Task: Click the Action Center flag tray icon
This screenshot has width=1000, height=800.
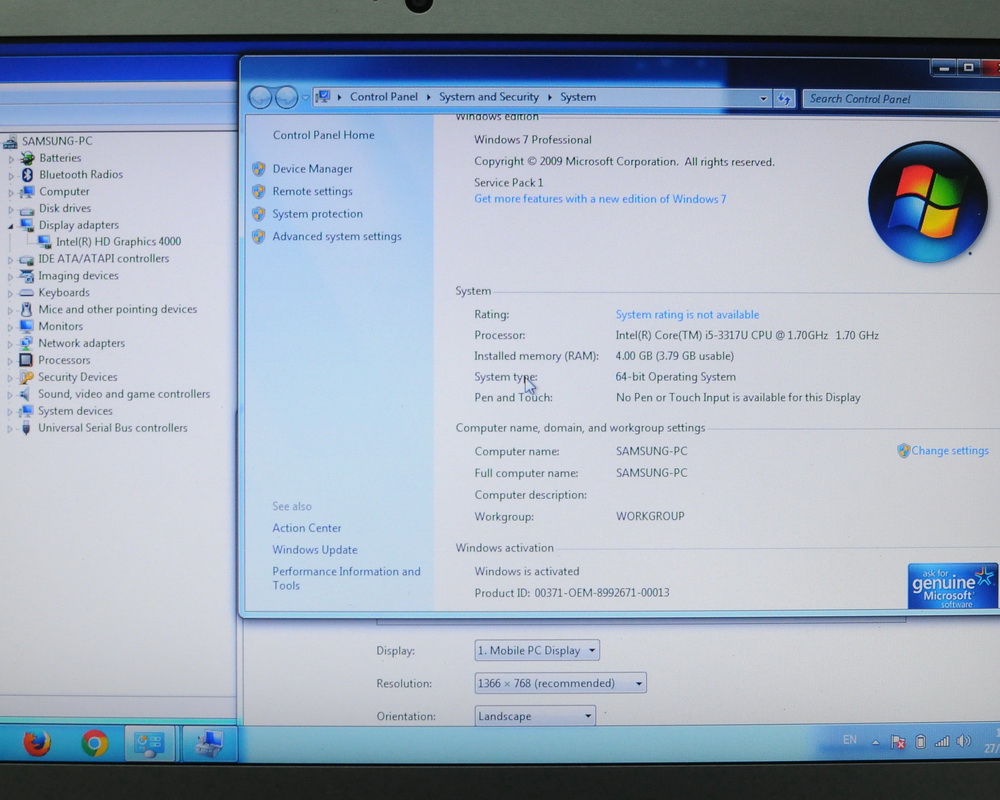Action: [898, 742]
